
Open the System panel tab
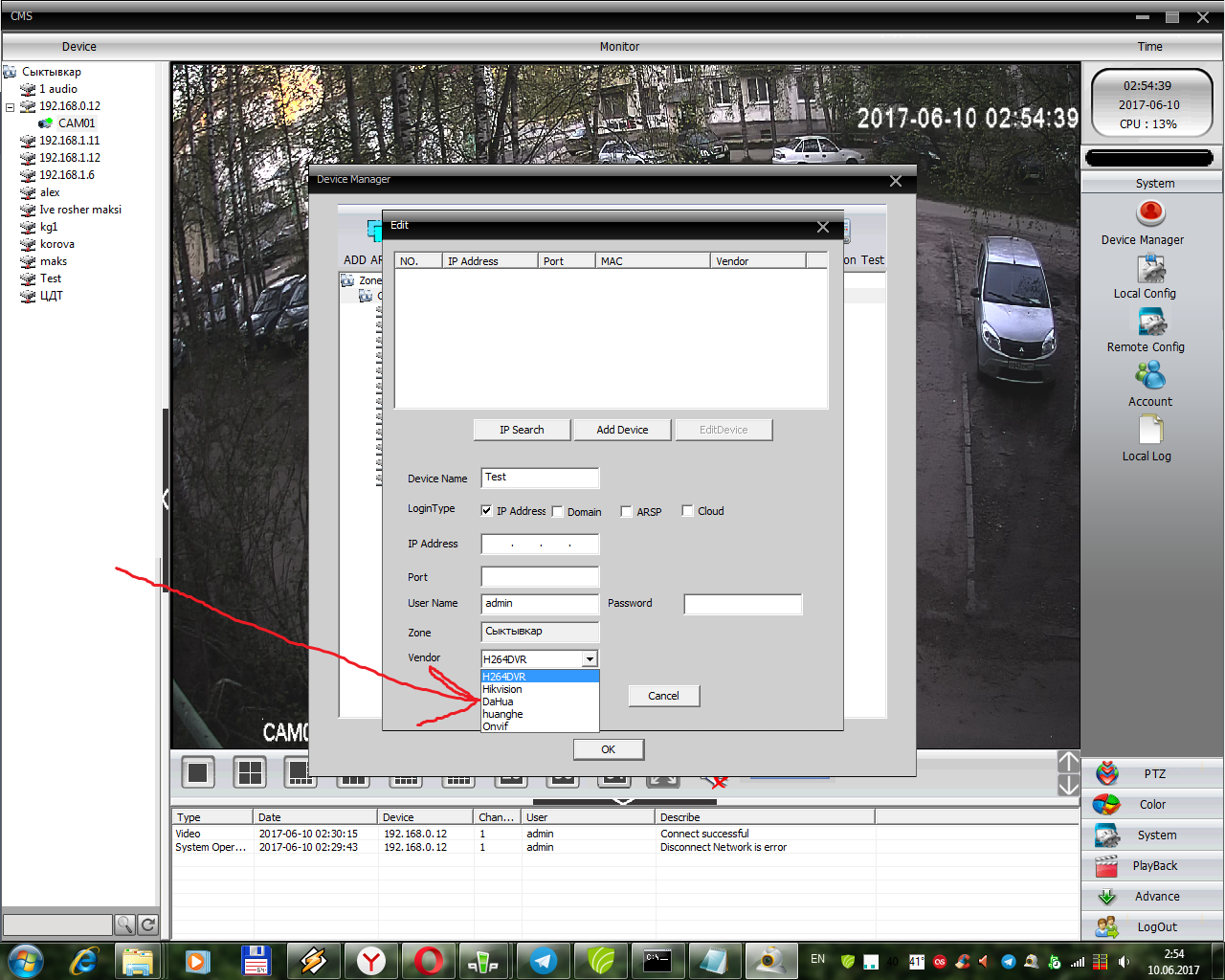(x=1153, y=835)
